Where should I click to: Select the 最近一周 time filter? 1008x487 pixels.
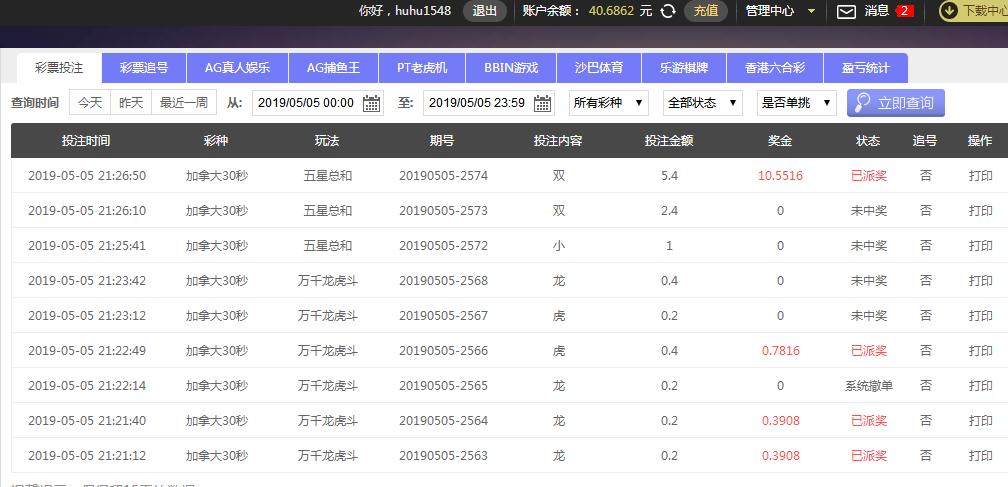pyautogui.click(x=184, y=103)
